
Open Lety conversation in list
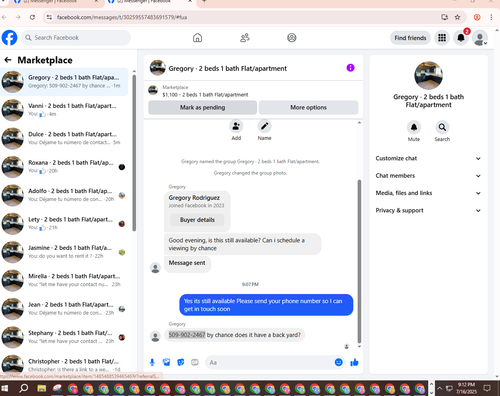pyautogui.click(x=64, y=224)
